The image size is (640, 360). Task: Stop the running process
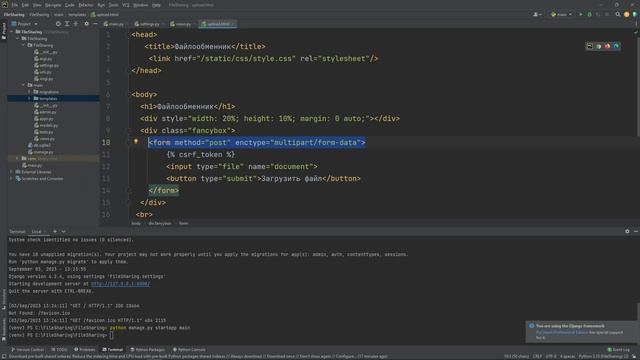(607, 14)
